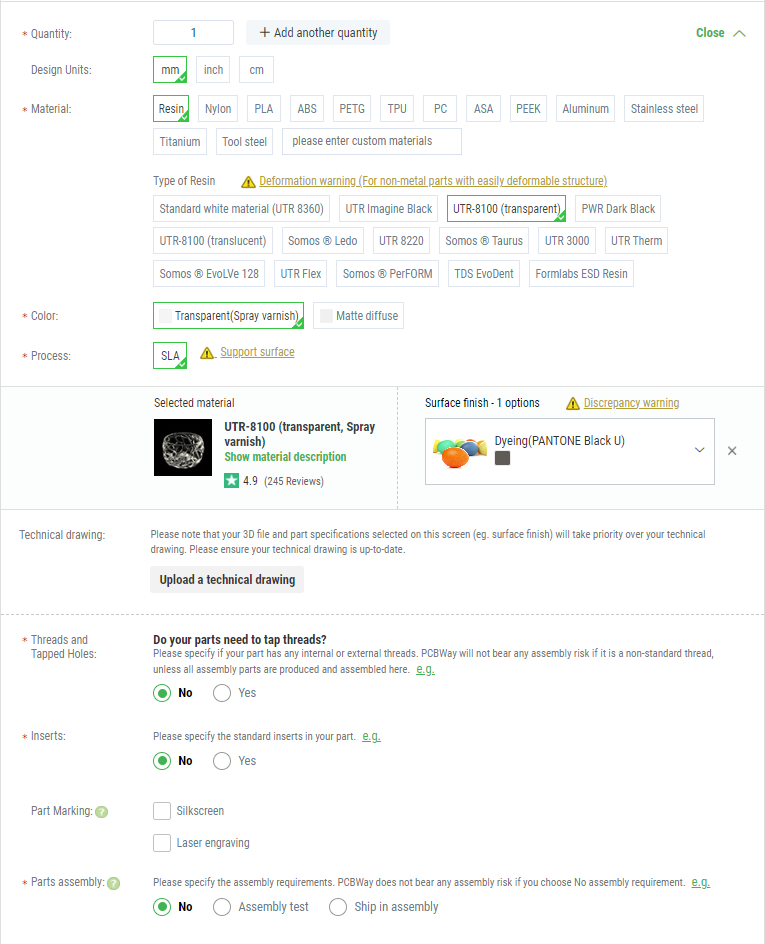Screen dimensions: 765x944
Task: Click the Part Marking help question icon
Action: tap(102, 812)
